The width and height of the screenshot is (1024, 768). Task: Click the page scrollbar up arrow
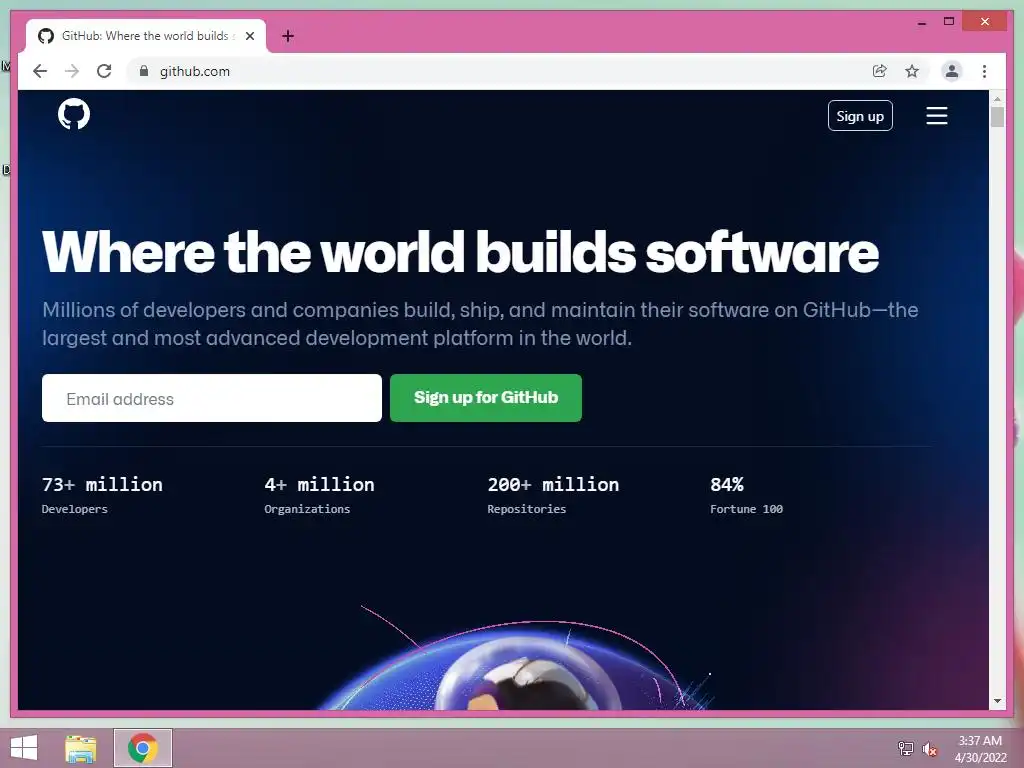pyautogui.click(x=997, y=99)
